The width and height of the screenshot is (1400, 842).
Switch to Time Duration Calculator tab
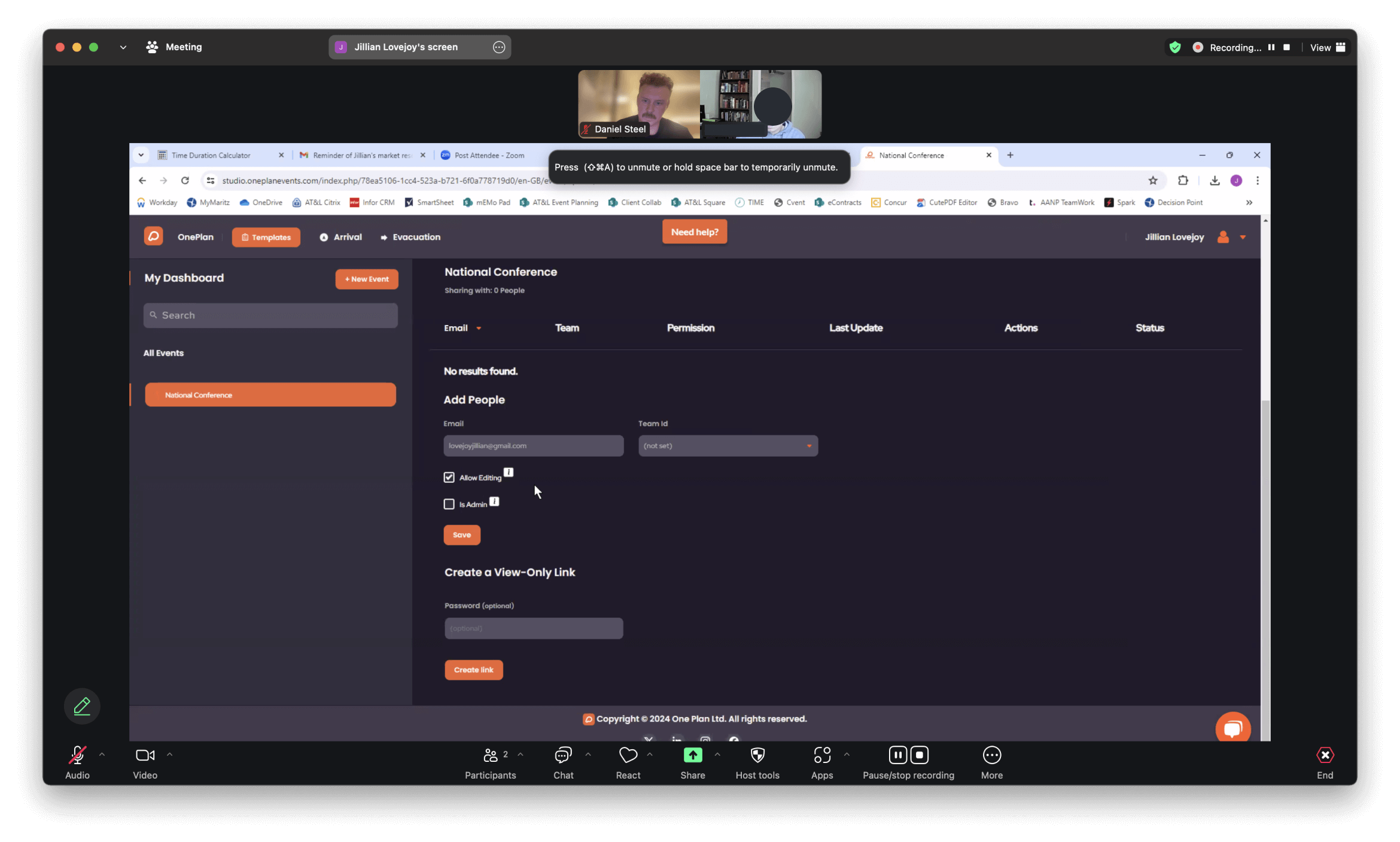[x=211, y=155]
